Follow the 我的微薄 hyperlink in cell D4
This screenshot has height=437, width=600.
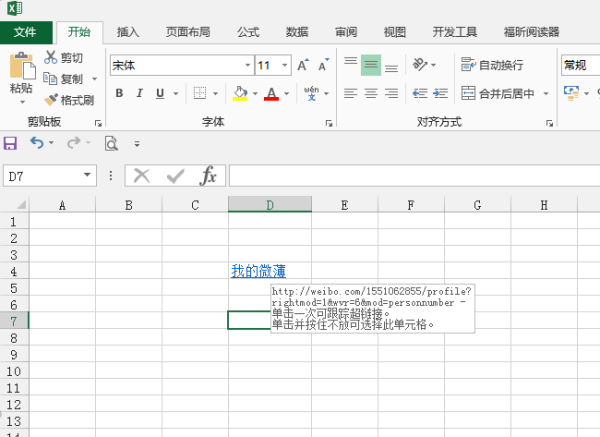point(258,271)
